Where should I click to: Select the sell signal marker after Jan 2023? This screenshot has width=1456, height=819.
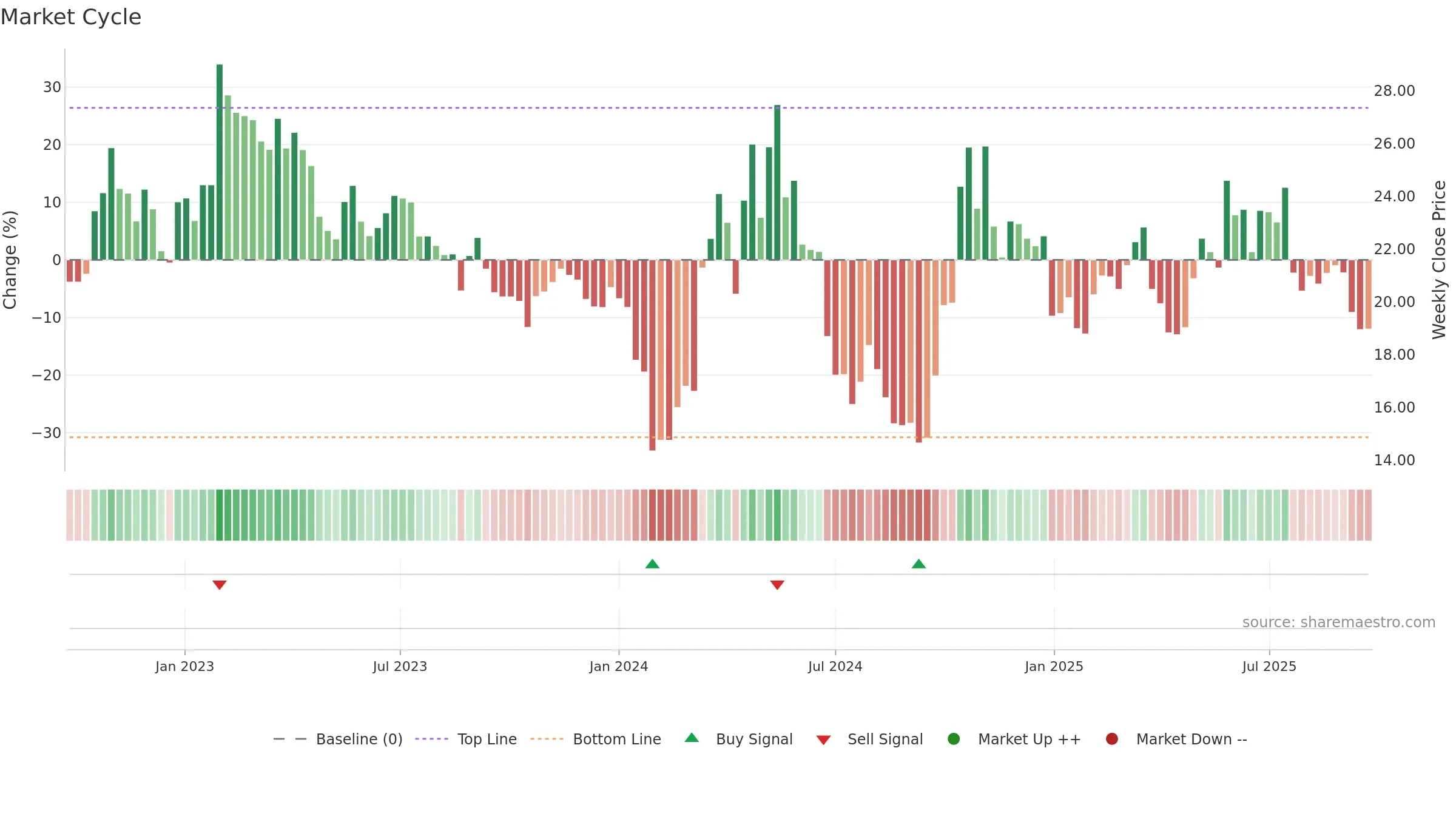pyautogui.click(x=220, y=585)
